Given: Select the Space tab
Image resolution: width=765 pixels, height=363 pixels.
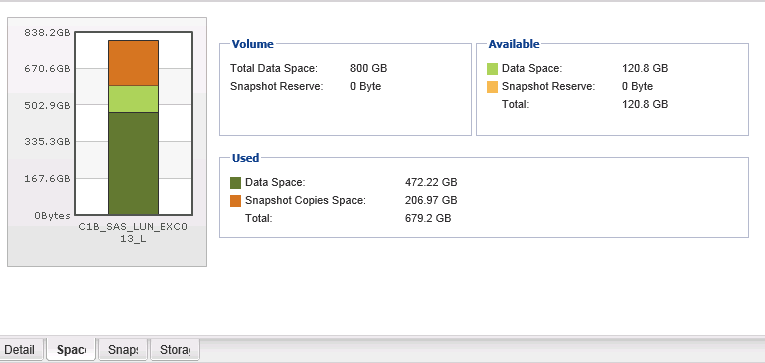Looking at the screenshot, I should 71,349.
